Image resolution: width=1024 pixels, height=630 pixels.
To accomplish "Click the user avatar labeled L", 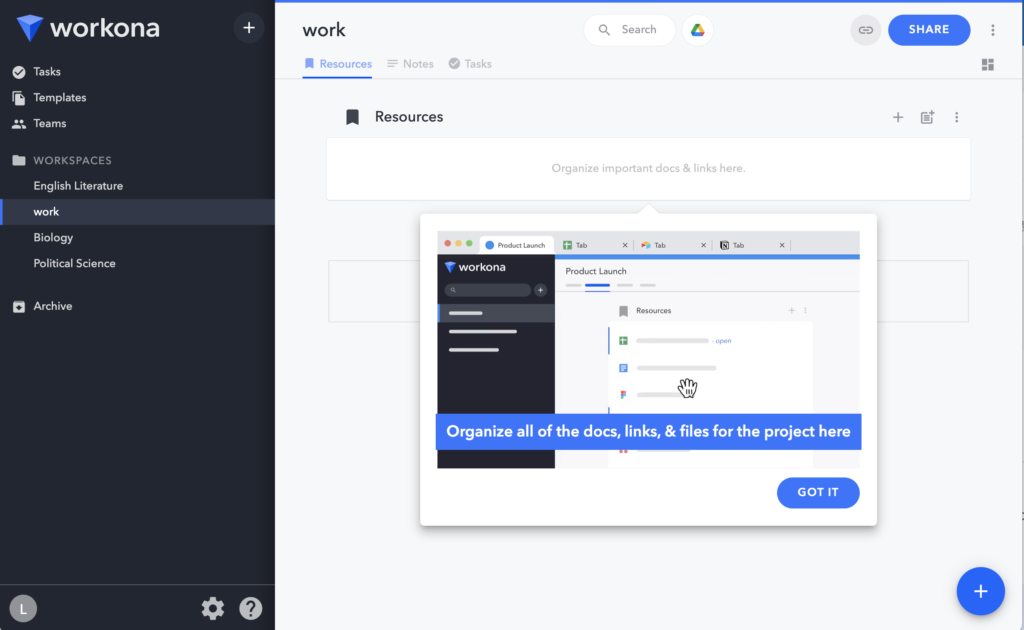I will click(x=24, y=608).
